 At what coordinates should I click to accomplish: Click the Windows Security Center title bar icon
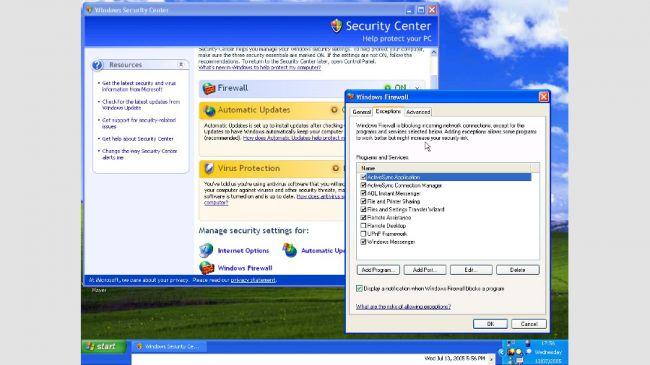click(88, 10)
